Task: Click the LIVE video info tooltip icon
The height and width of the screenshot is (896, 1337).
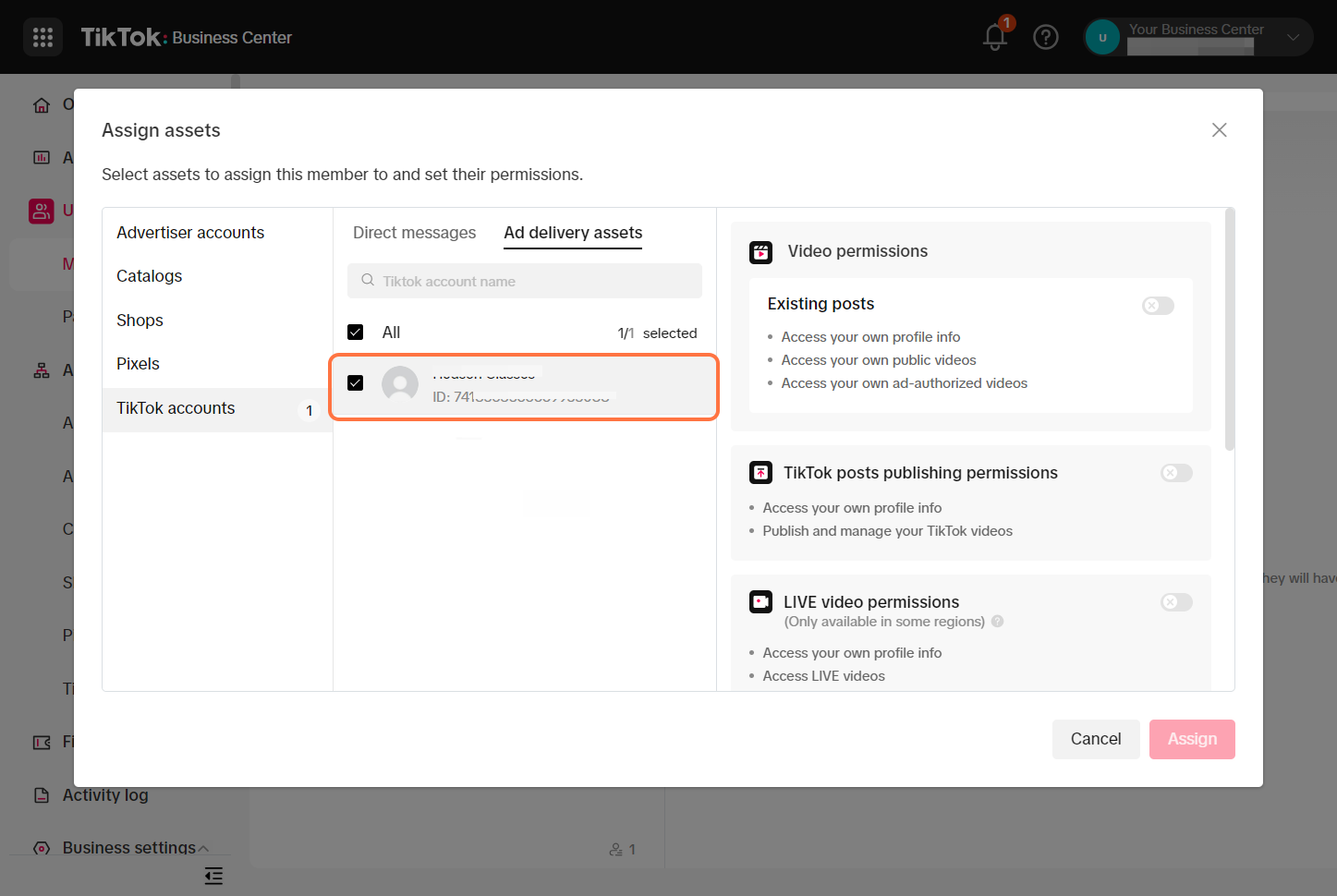Action: [x=997, y=622]
